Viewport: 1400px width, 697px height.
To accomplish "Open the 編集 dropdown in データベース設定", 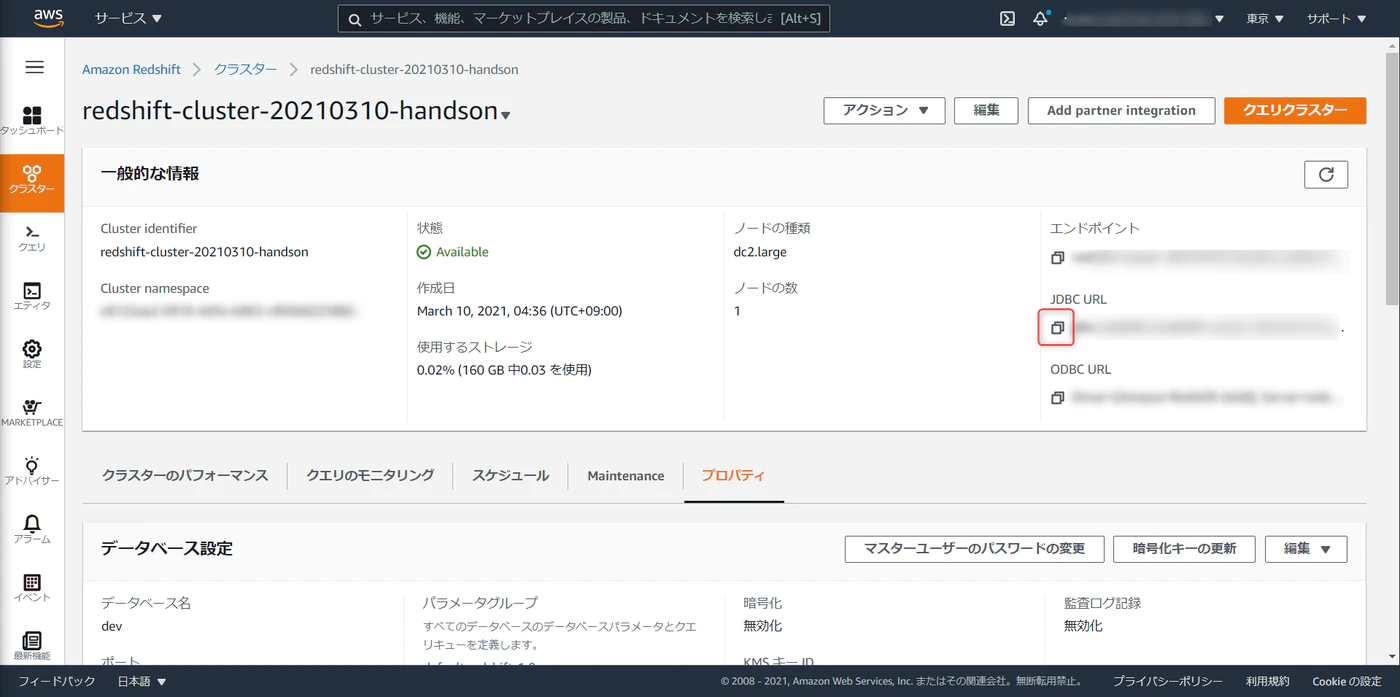I will (x=1306, y=549).
